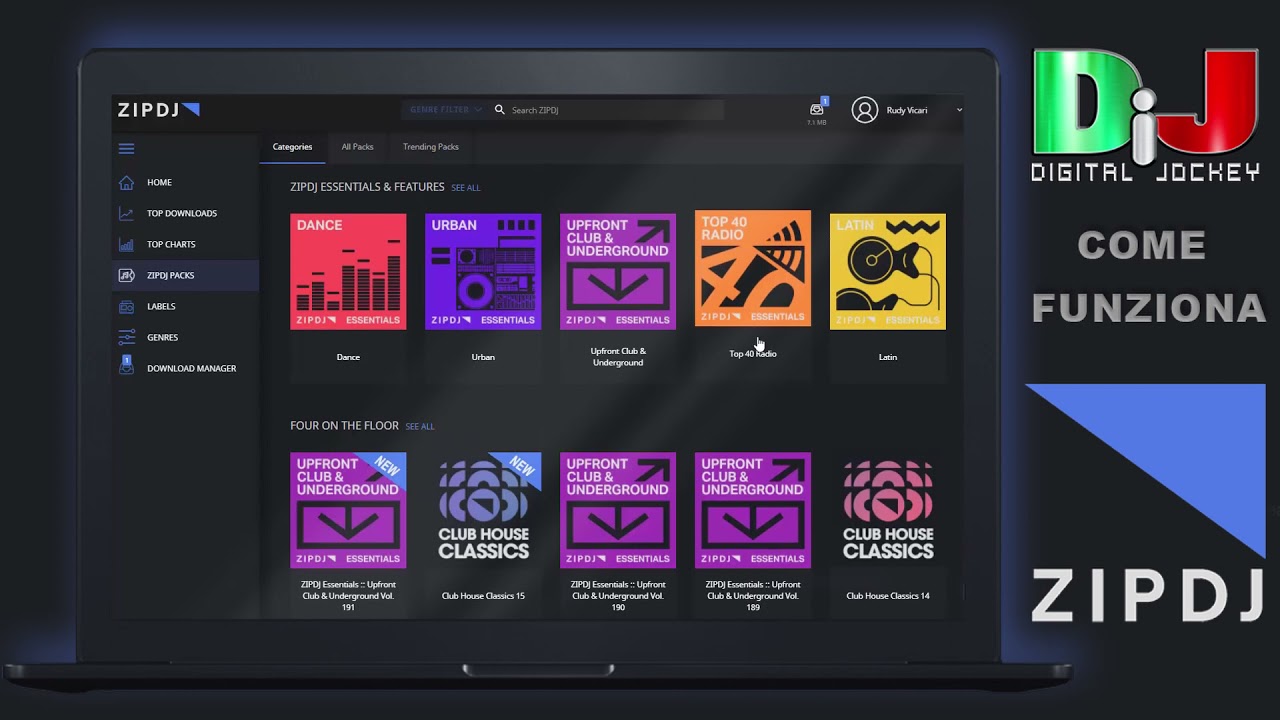The width and height of the screenshot is (1280, 720).
Task: Click the Download Manager tray icon
Action: (126, 366)
